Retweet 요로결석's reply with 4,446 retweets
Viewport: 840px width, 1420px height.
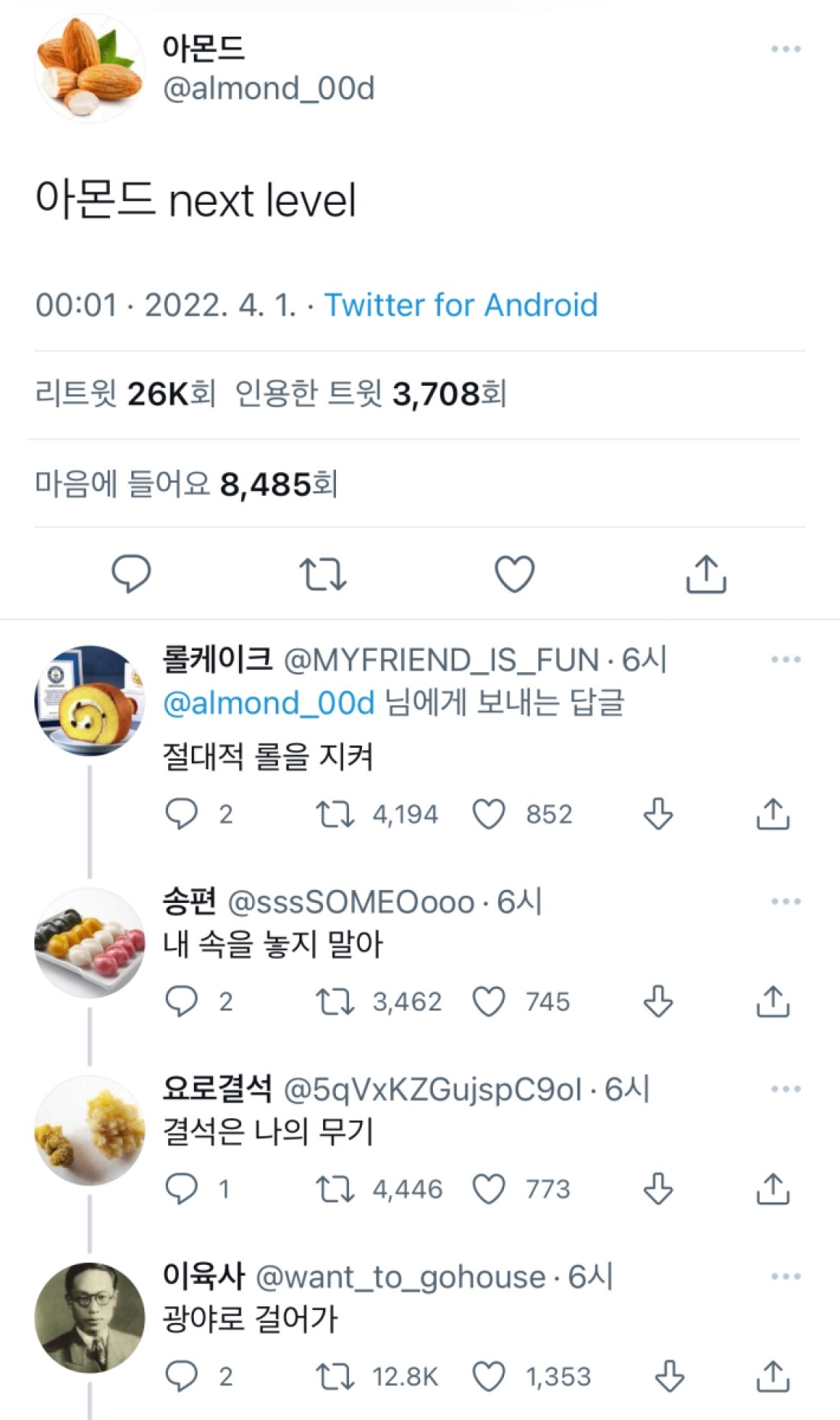pos(335,1189)
